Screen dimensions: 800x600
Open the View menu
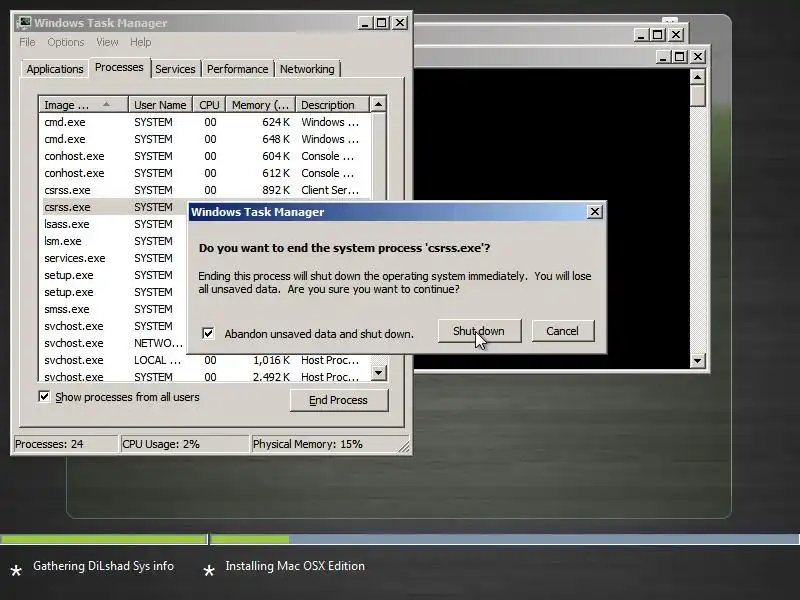tap(107, 42)
